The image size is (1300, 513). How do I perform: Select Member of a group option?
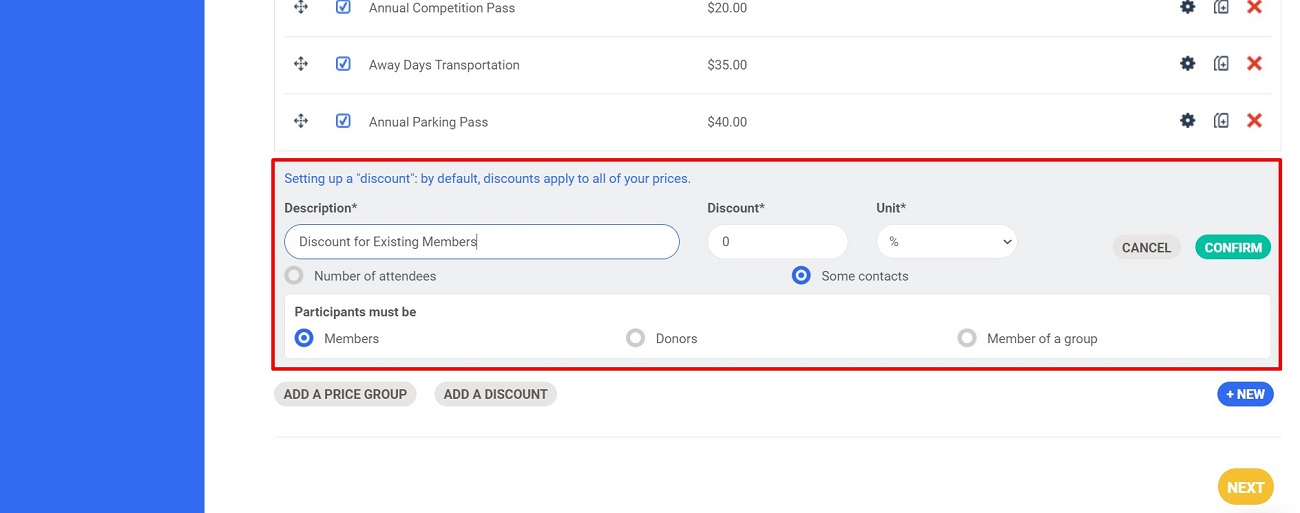click(x=966, y=339)
